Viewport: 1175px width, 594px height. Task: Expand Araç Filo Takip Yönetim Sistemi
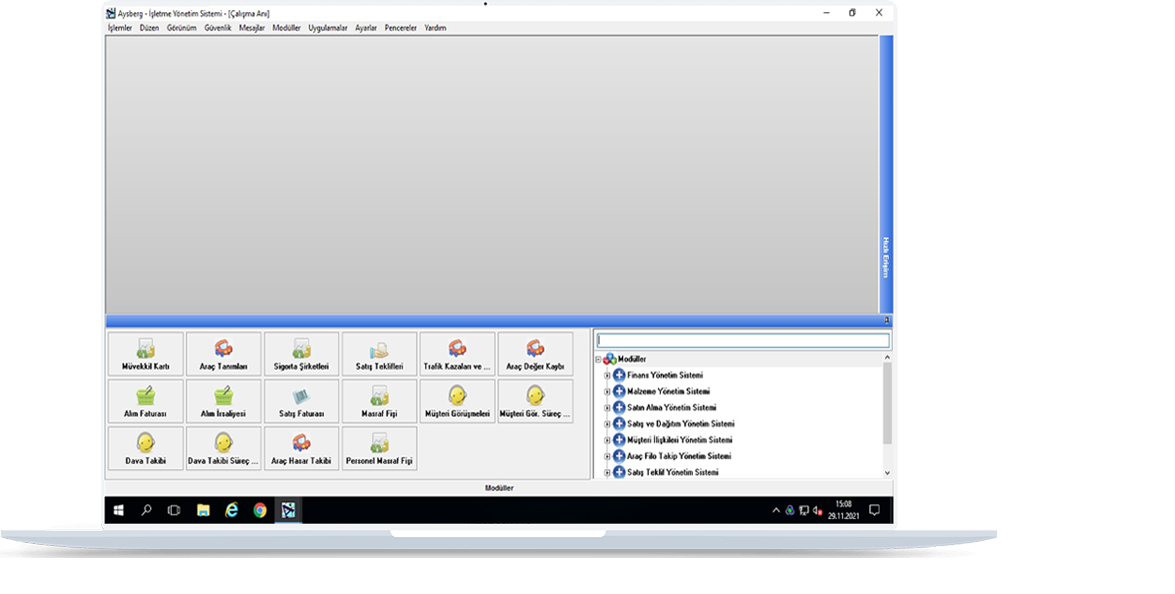tap(607, 456)
